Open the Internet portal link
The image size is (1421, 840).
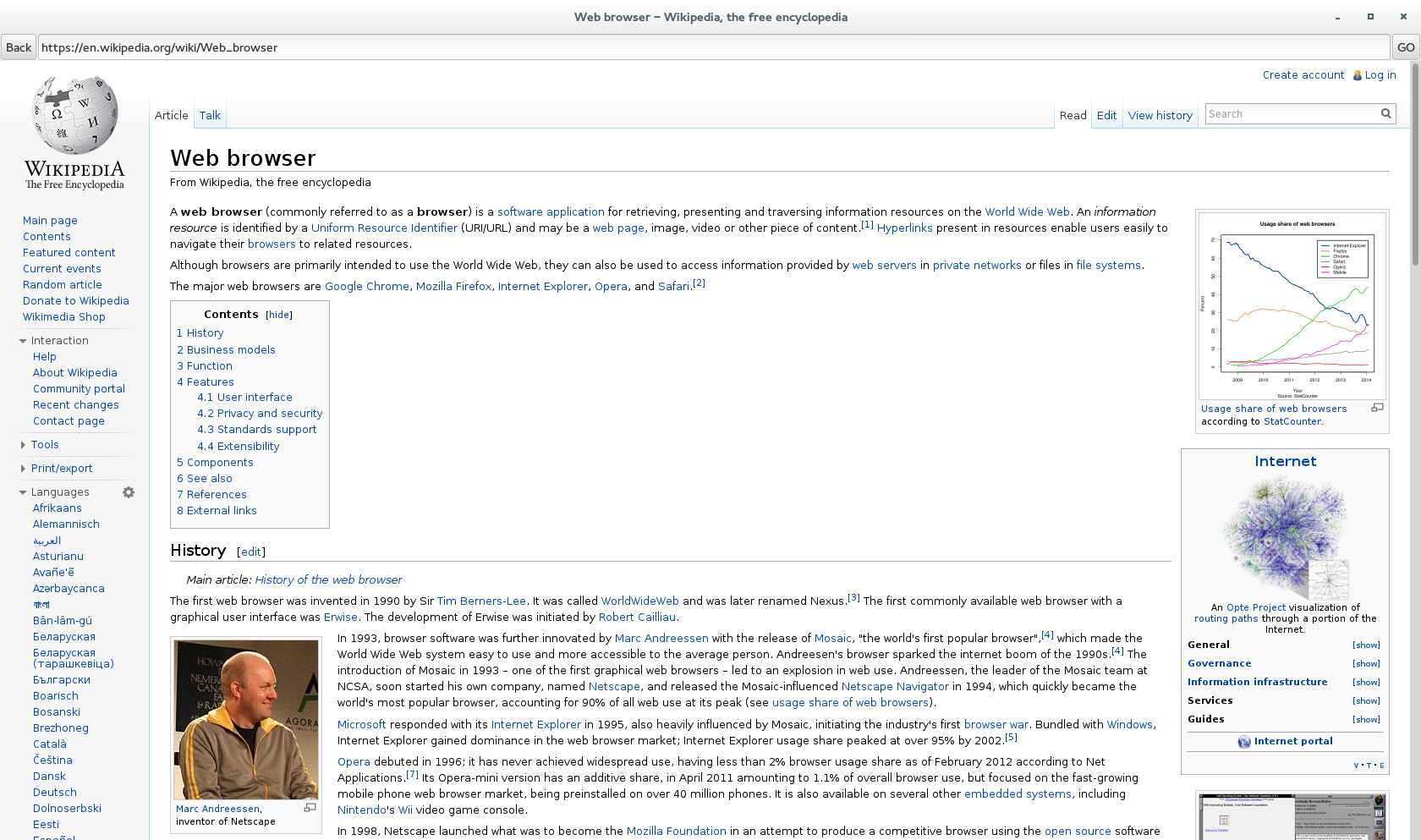click(1293, 742)
